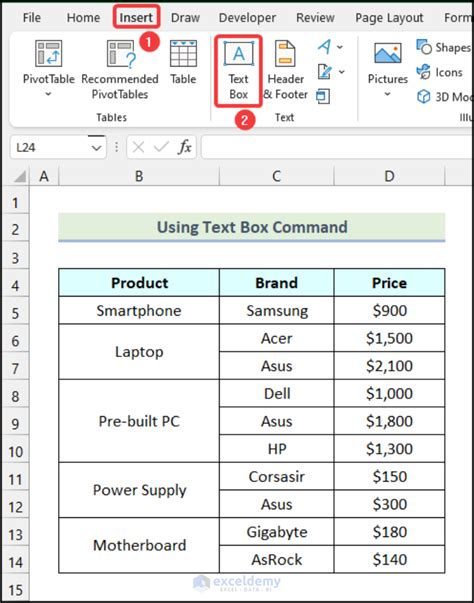Select column C header
Screen dimensions: 474x603
click(277, 176)
